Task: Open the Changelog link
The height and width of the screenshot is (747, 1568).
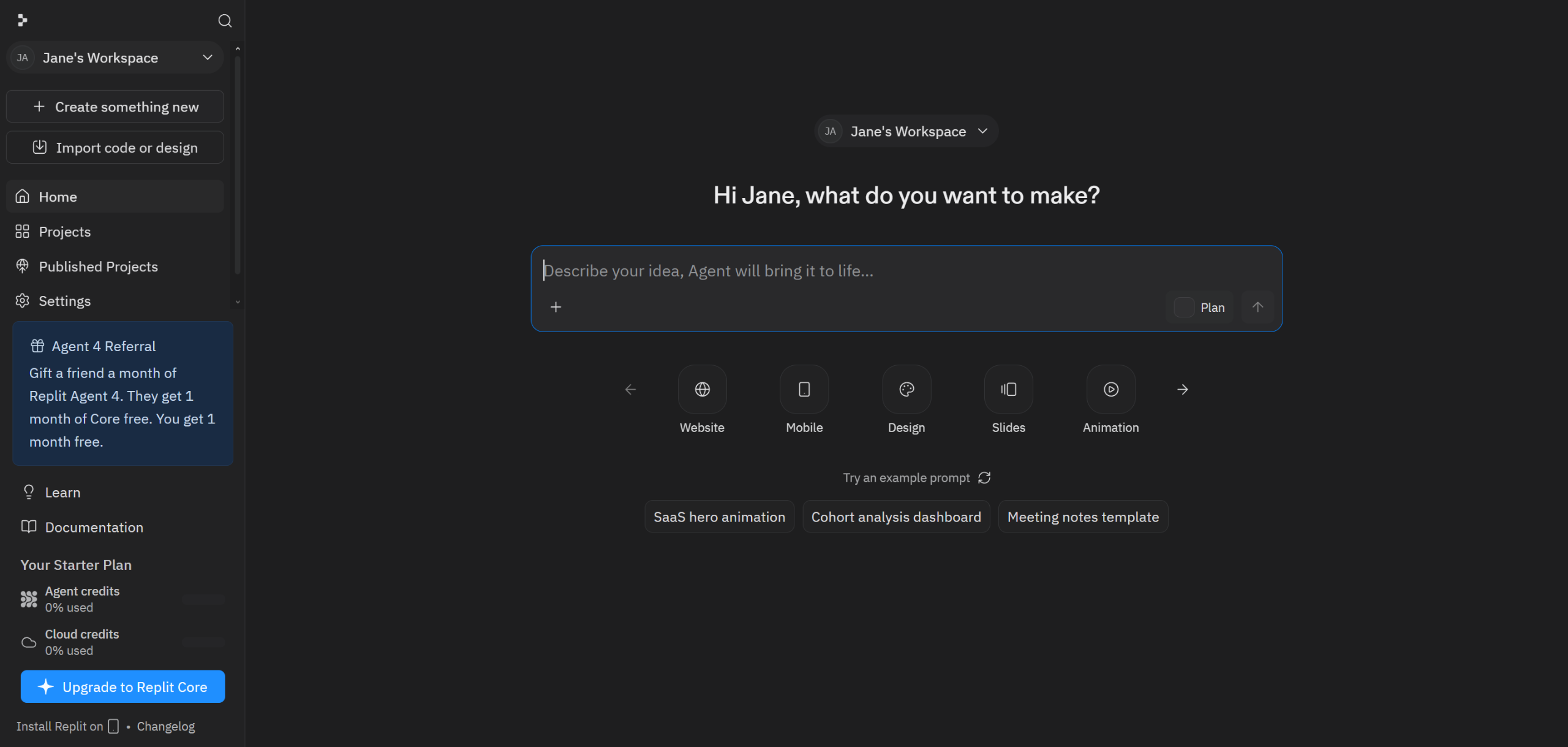Action: click(x=165, y=726)
